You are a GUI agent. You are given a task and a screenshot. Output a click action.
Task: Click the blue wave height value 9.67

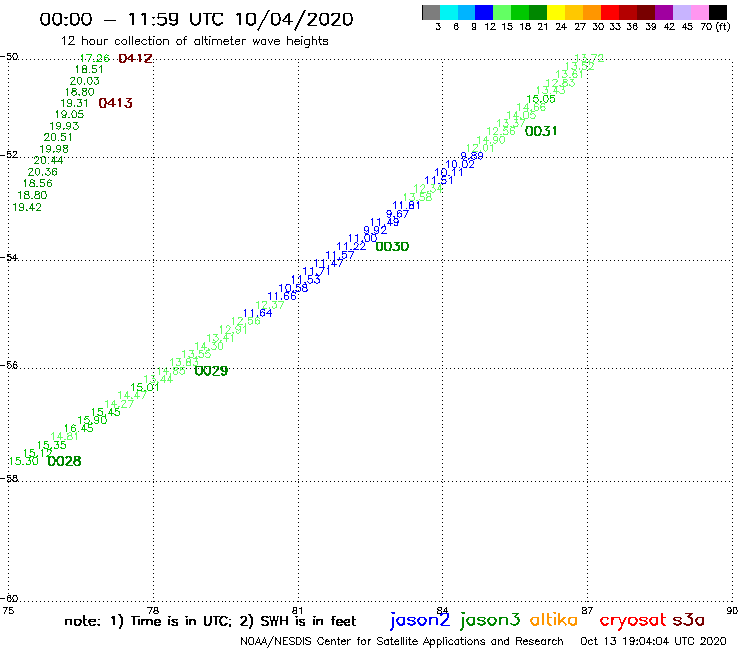click(397, 214)
